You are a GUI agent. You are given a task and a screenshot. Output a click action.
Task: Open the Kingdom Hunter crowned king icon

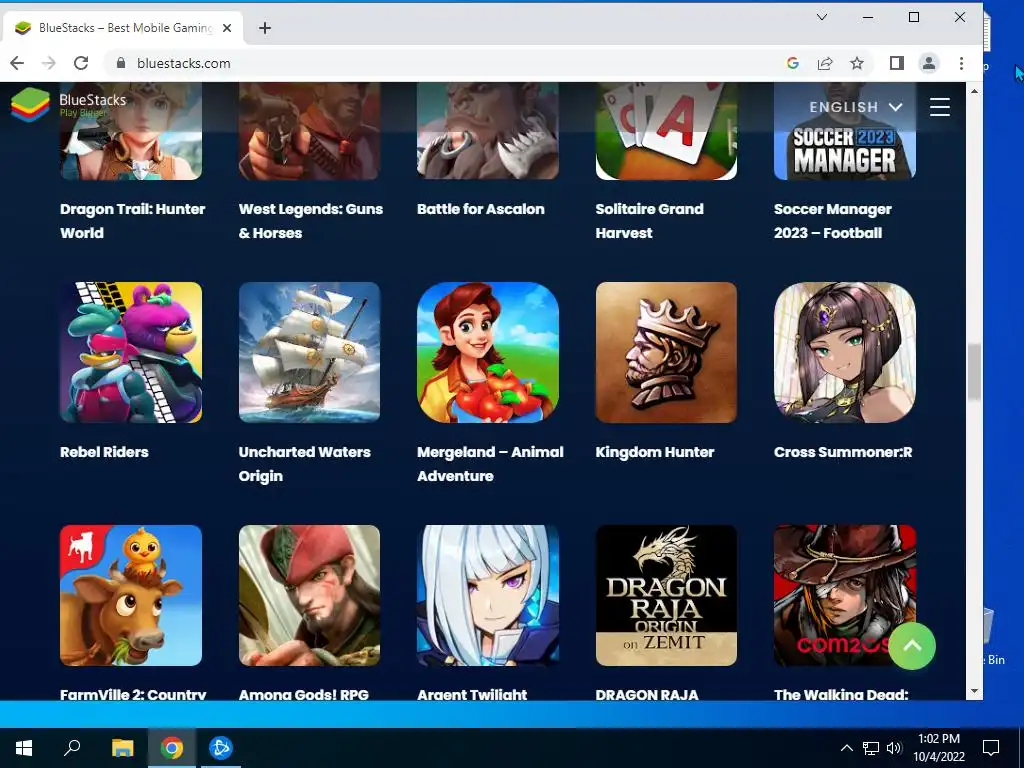666,353
